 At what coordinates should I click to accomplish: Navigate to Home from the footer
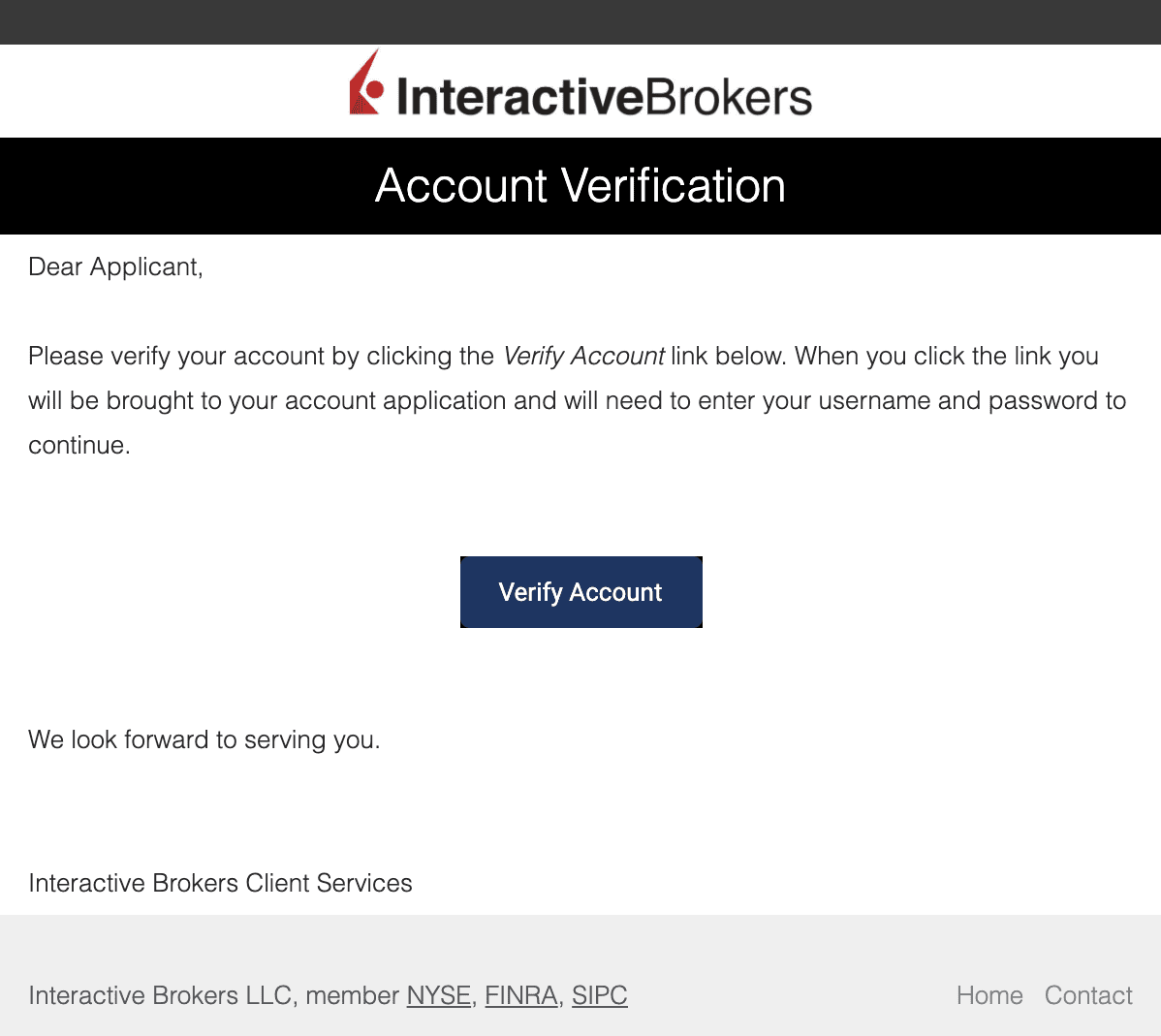pyautogui.click(x=989, y=995)
